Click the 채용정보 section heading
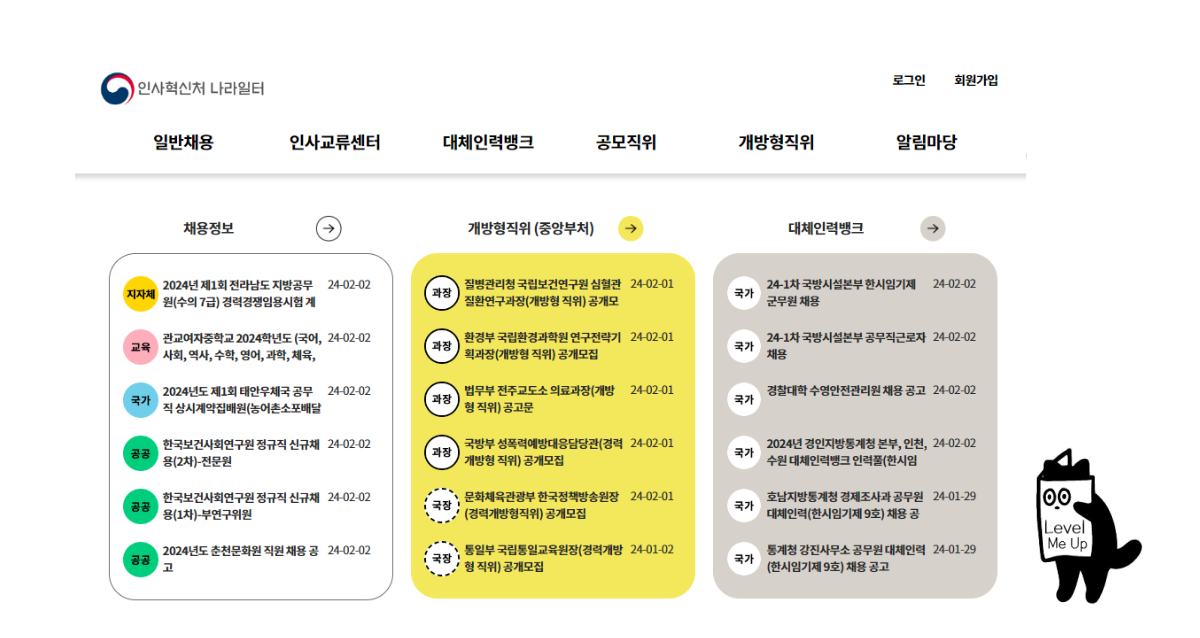Image resolution: width=1200 pixels, height=638 pixels. [208, 229]
